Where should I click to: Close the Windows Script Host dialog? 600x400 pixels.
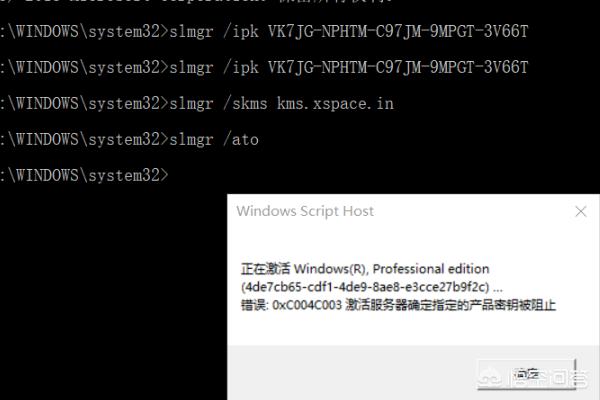click(x=580, y=212)
